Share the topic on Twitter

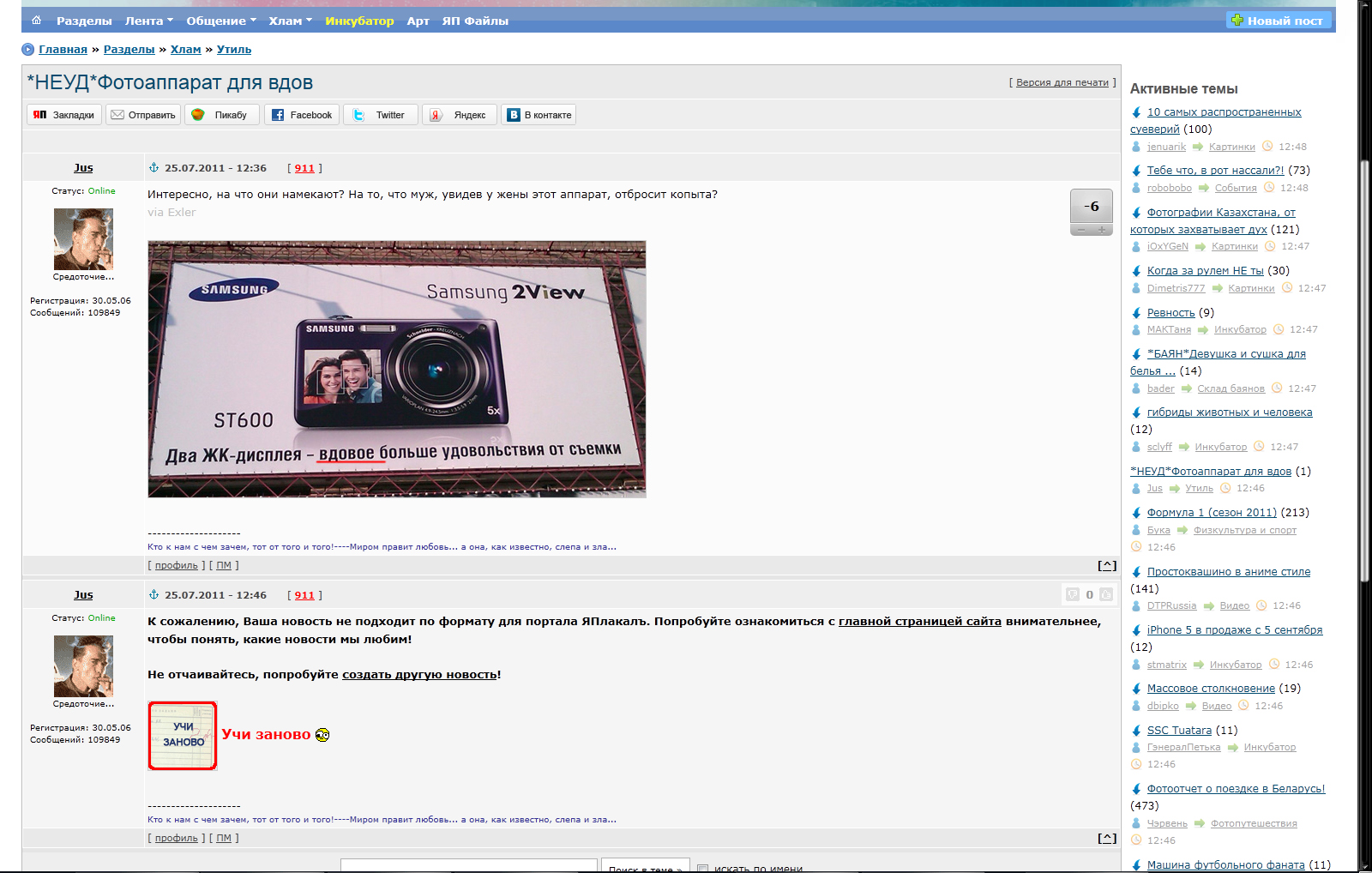381,115
